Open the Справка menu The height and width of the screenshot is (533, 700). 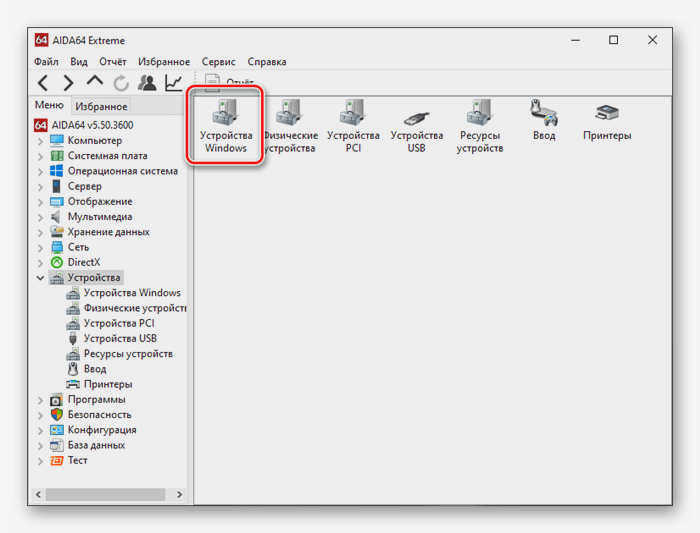(267, 62)
